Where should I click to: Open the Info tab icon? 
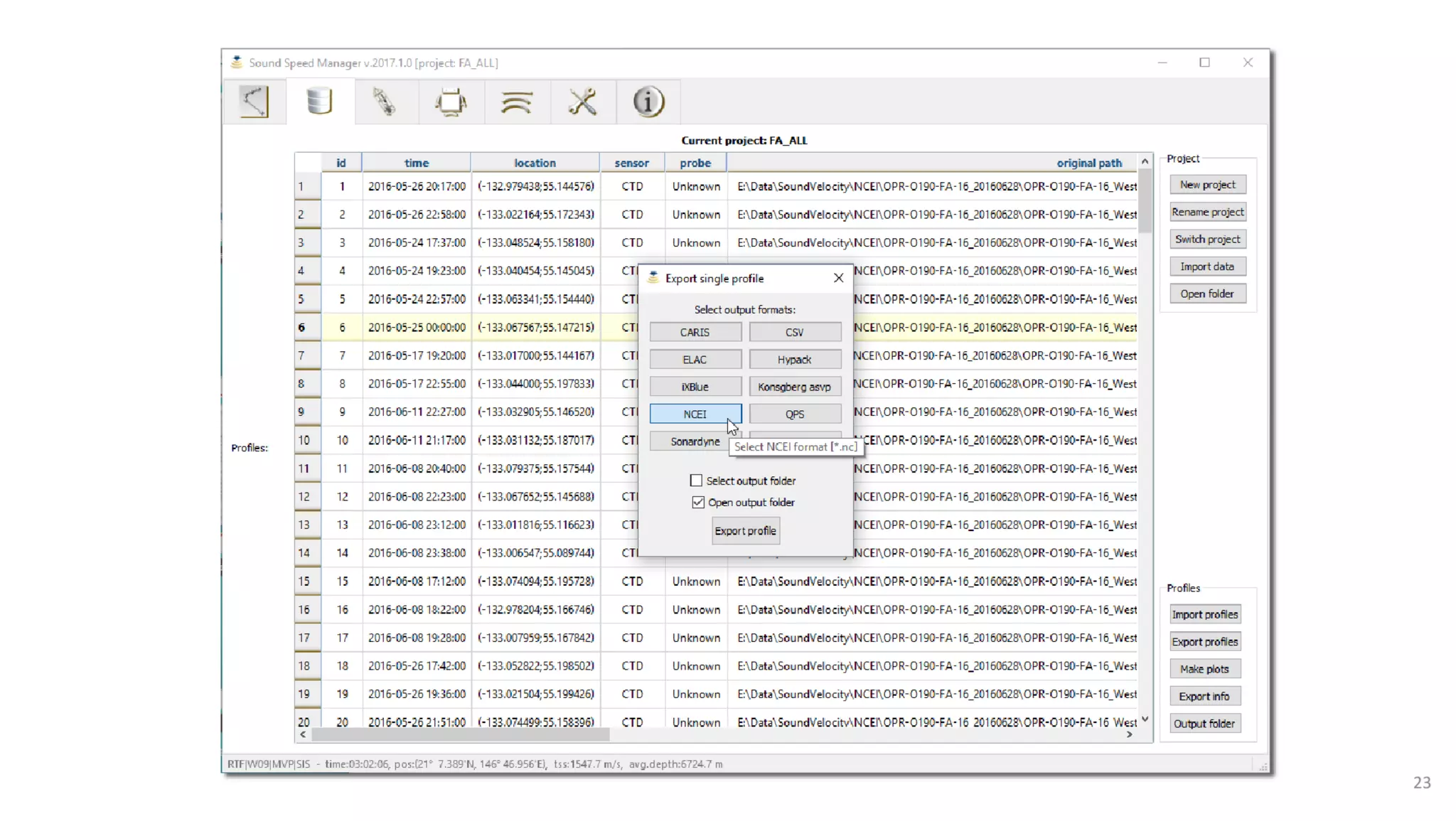coord(648,102)
